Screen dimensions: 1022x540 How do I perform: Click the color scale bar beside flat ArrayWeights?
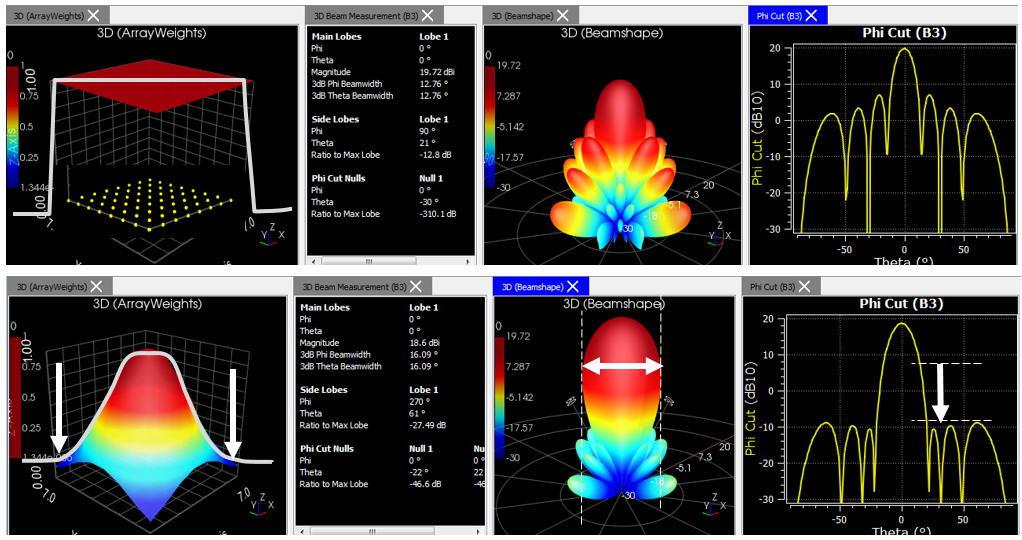click(x=12, y=127)
